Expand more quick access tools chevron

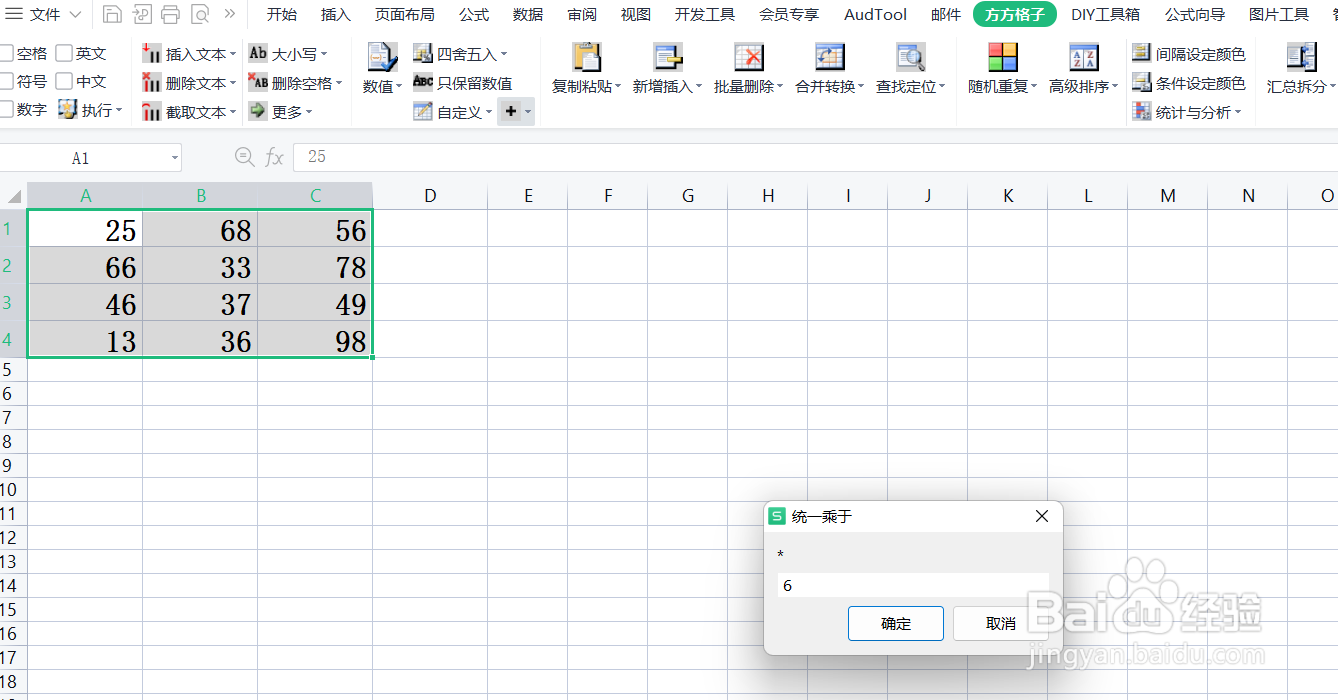click(x=230, y=14)
